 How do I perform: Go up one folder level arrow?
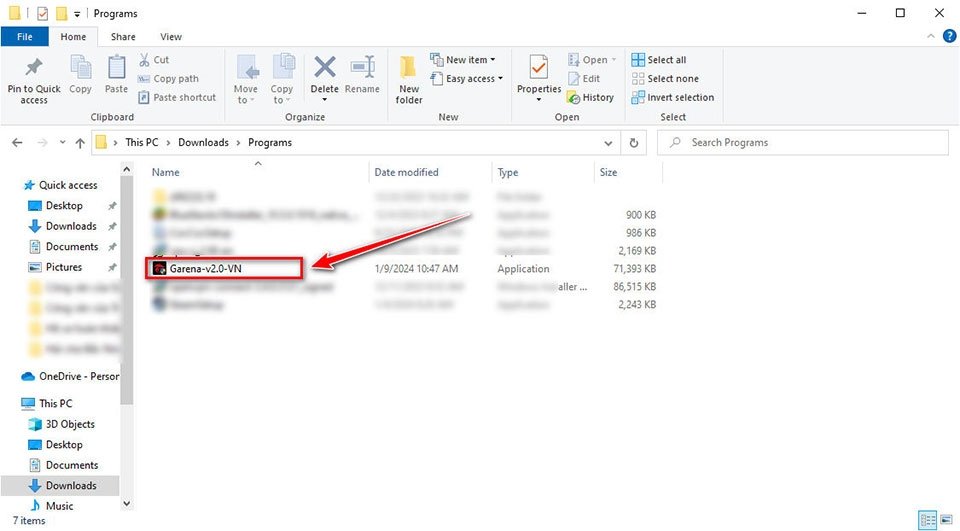pos(80,143)
